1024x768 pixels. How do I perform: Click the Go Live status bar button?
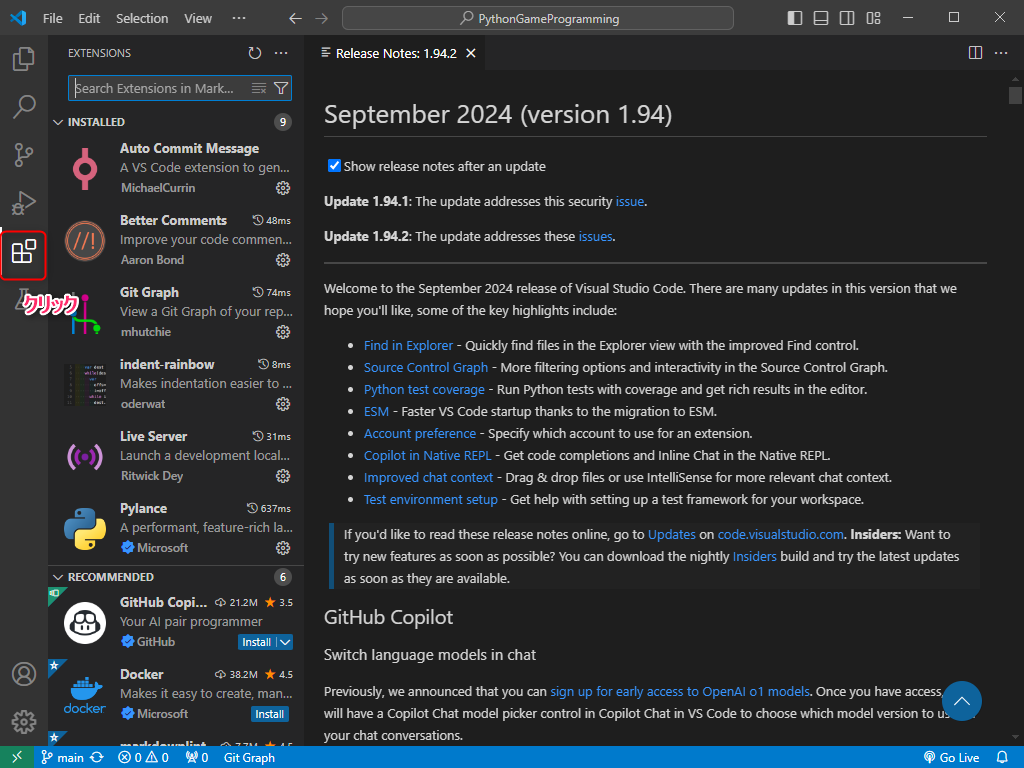click(952, 757)
